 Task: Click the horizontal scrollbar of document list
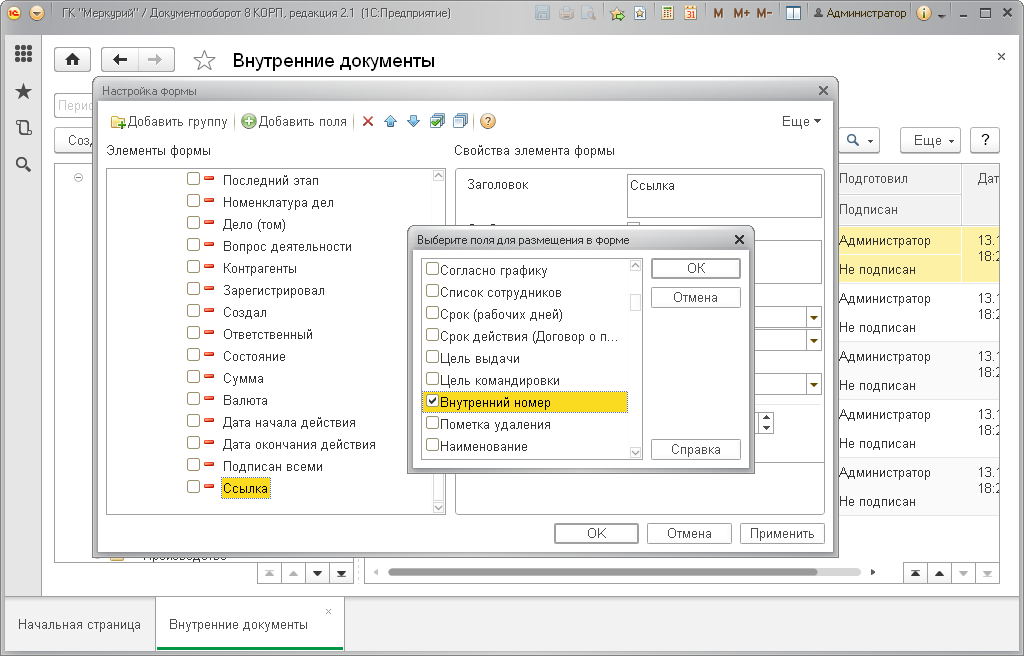click(x=602, y=572)
